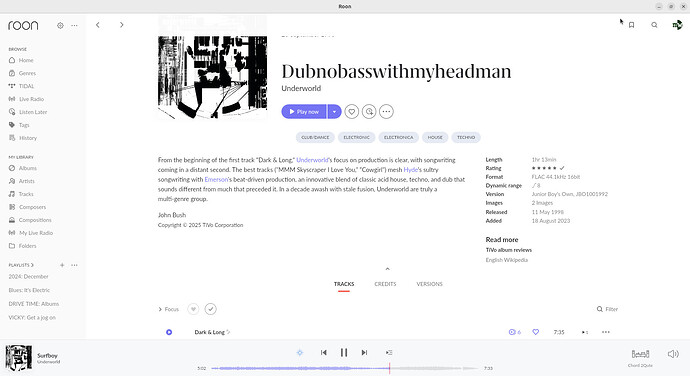The image size is (690, 376).
Task: Switch to the Versions tab
Action: click(429, 284)
